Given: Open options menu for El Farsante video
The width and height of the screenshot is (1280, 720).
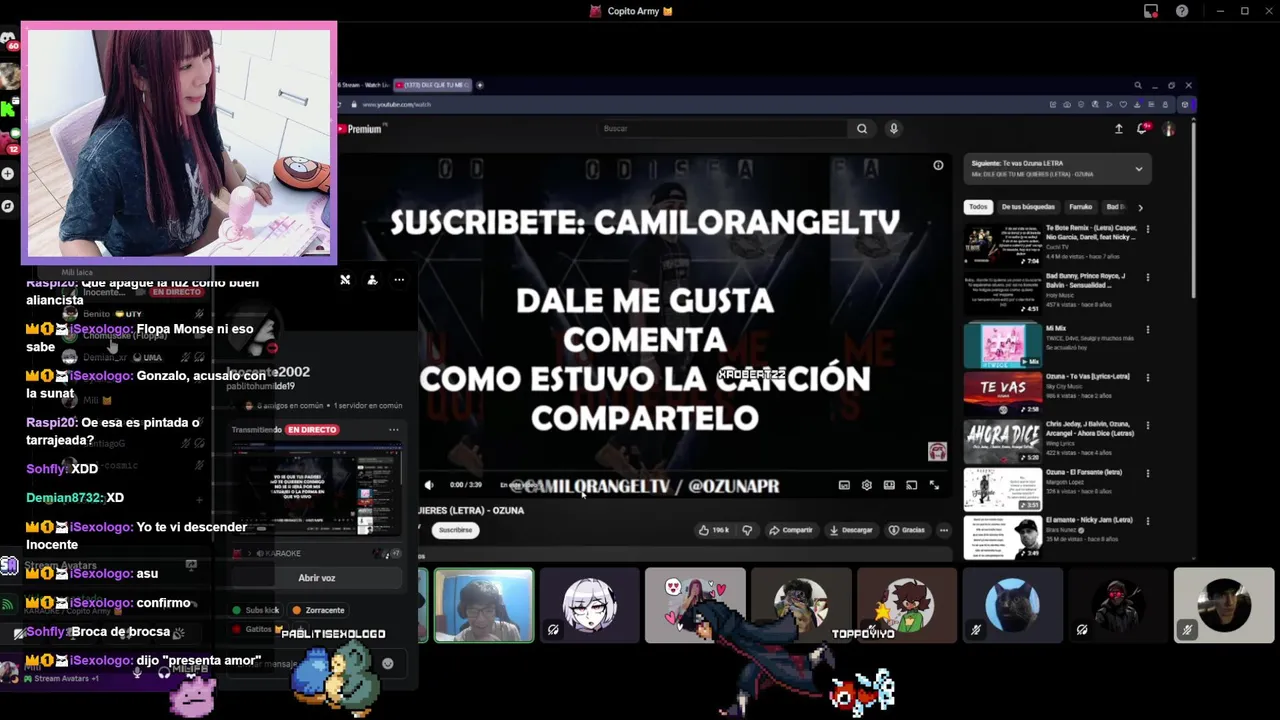Looking at the screenshot, I should click(x=1147, y=473).
